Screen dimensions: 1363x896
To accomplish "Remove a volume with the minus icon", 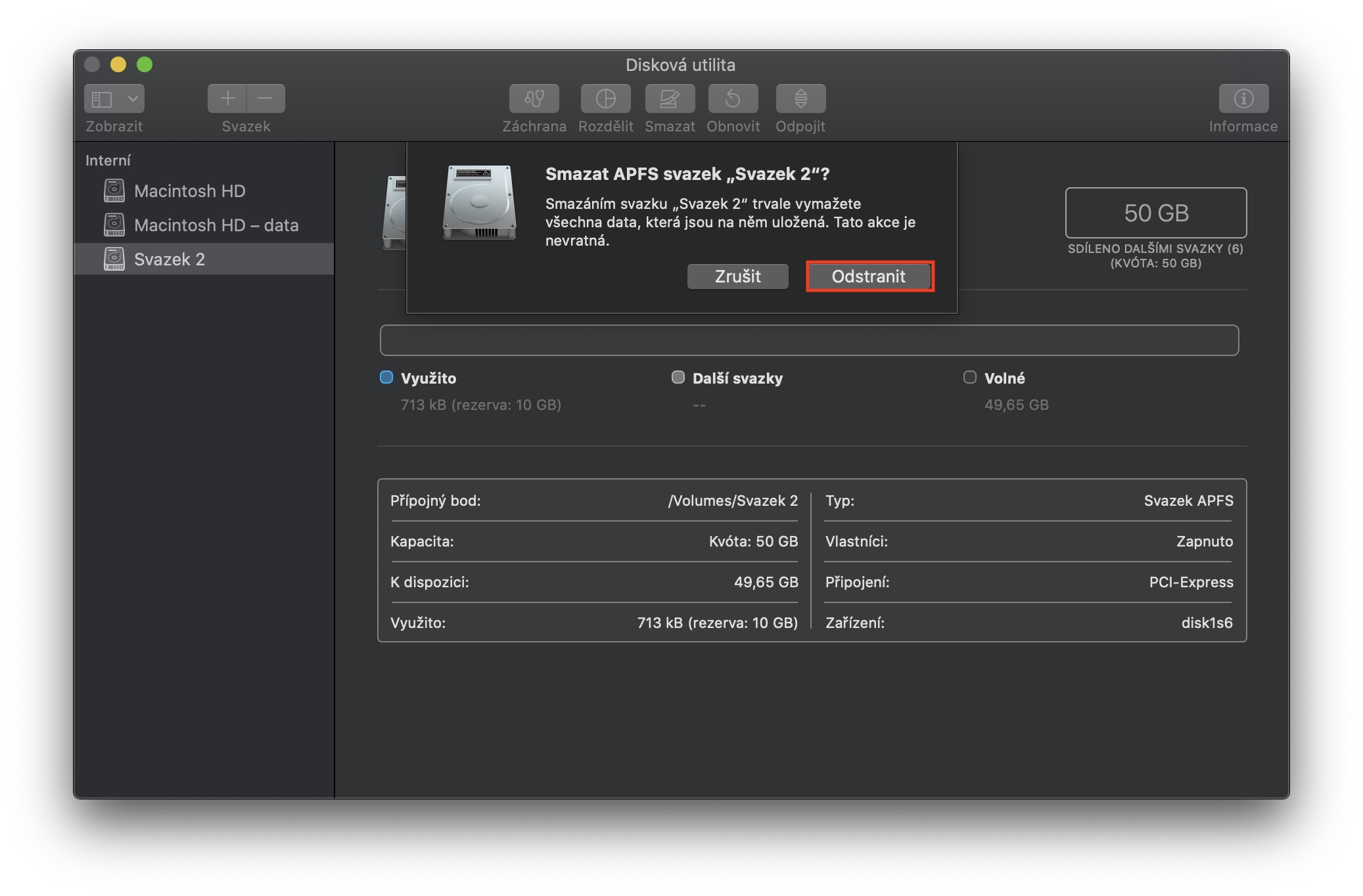I will coord(266,99).
